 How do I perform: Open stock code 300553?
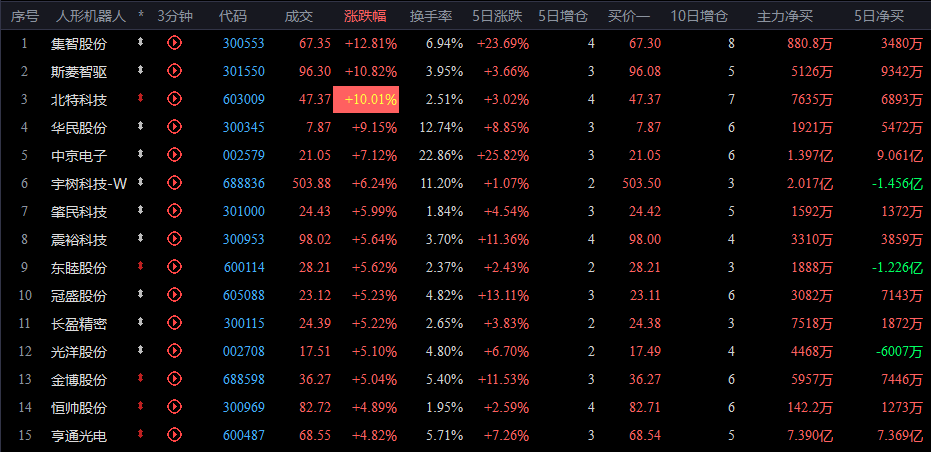click(244, 43)
